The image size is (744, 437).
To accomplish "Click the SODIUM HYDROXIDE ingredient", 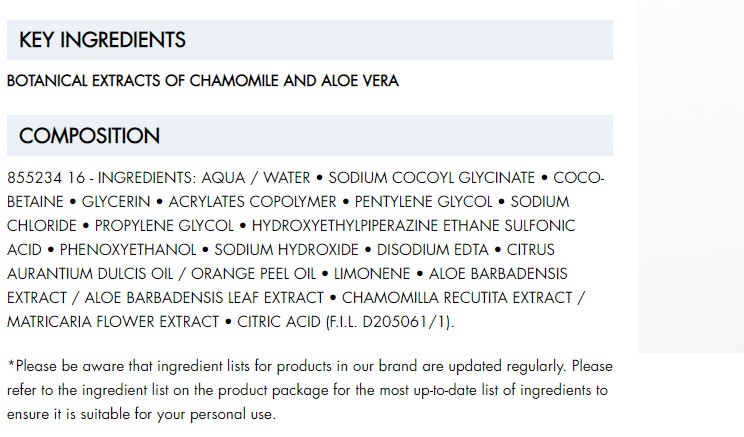I will [x=287, y=250].
